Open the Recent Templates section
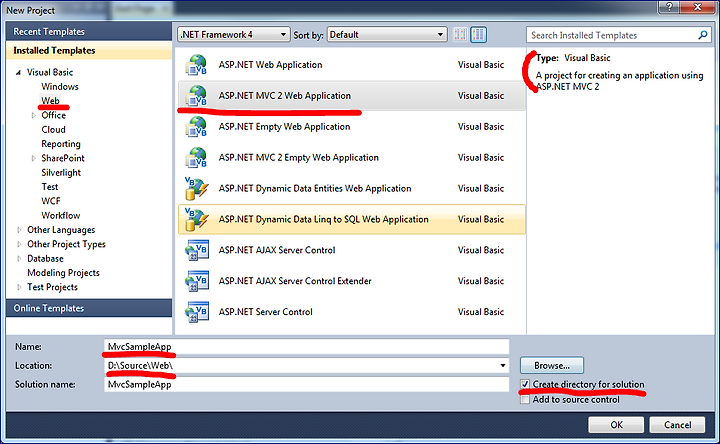This screenshot has width=720, height=444. 89,32
